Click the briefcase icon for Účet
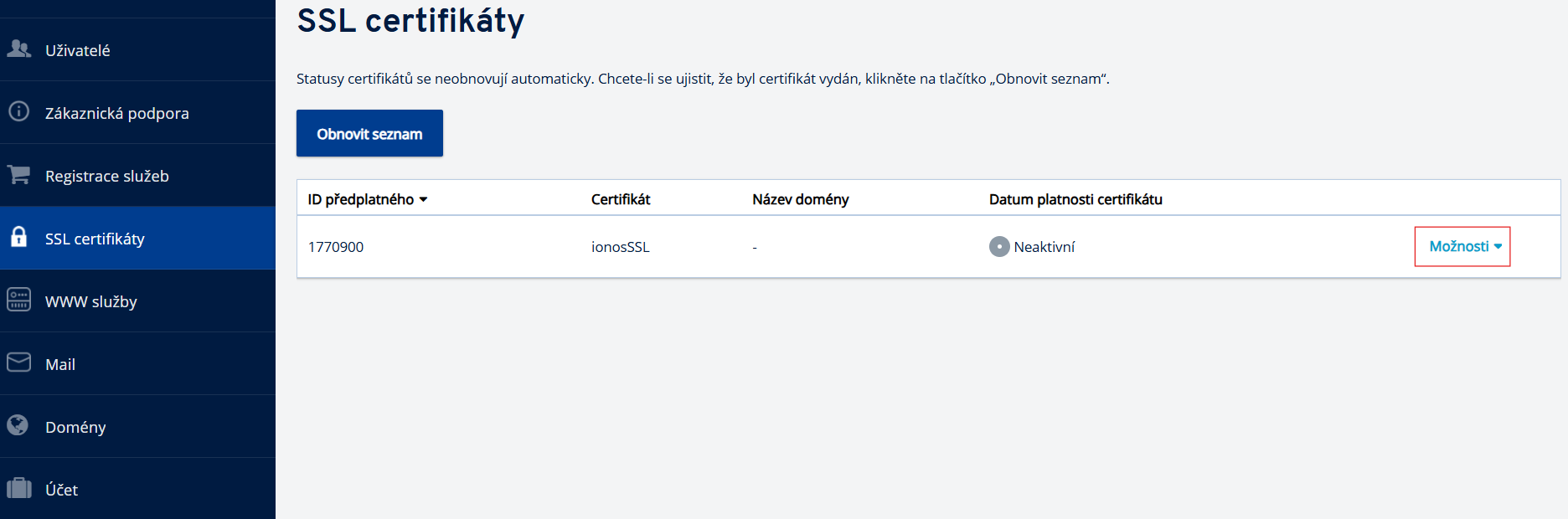1568x519 pixels. coord(18,488)
